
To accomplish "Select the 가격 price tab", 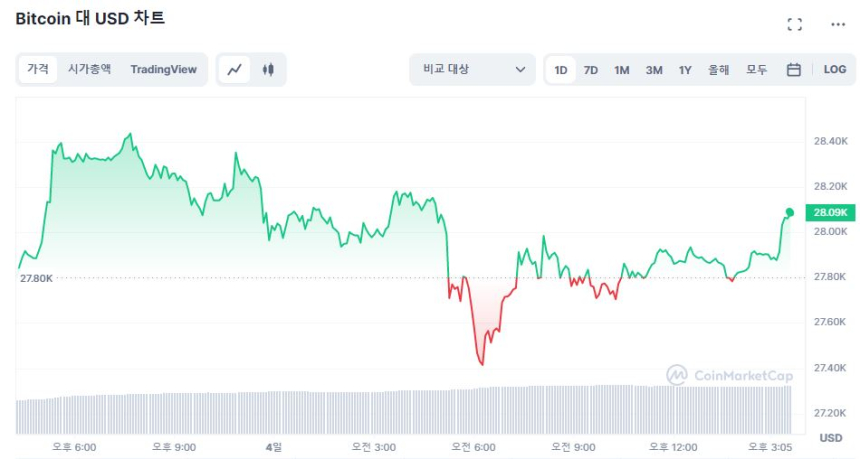I will coord(38,70).
